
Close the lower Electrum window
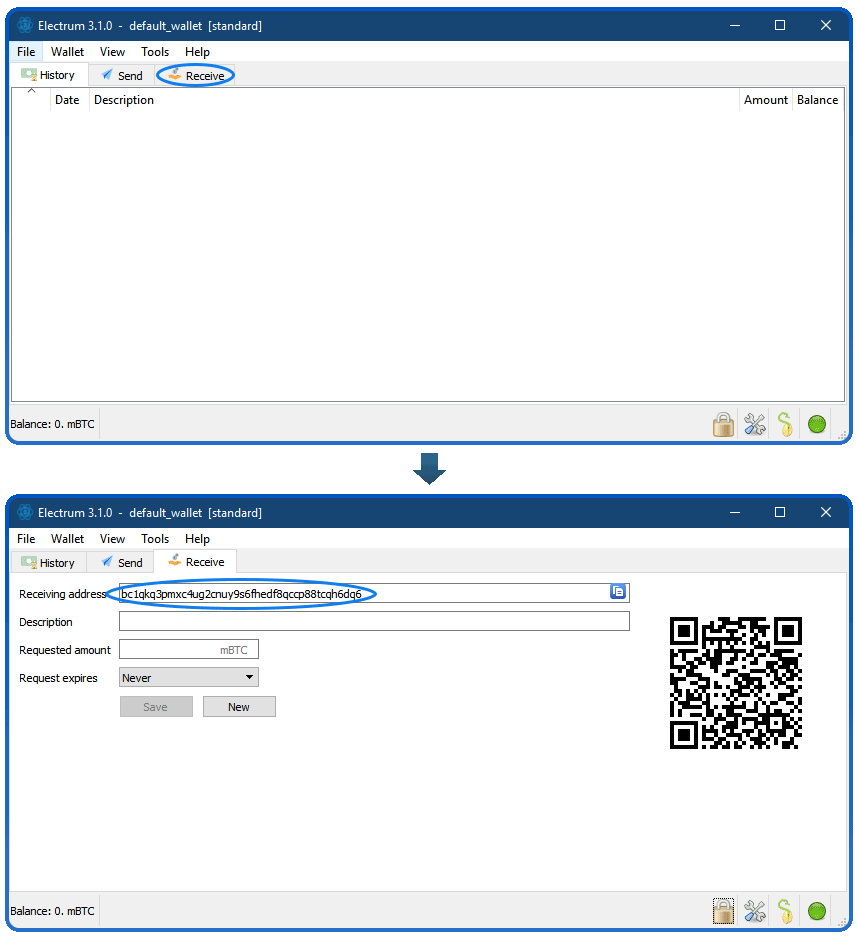point(826,512)
